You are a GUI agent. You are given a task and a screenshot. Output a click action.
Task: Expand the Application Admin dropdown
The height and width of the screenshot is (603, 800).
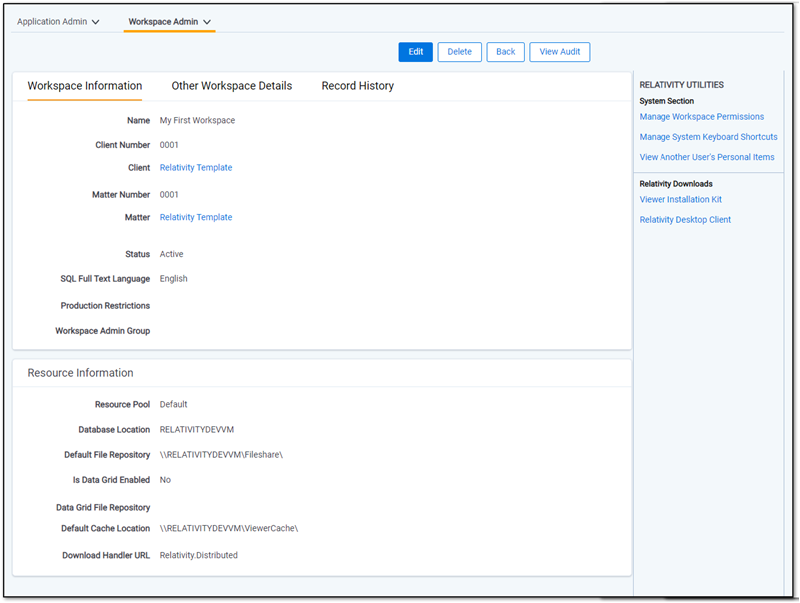58,22
